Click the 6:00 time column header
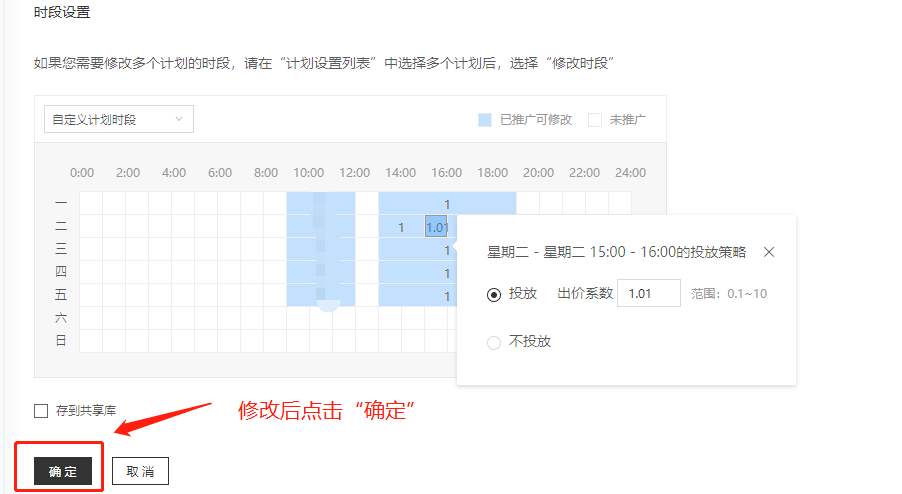The width and height of the screenshot is (902, 494). tap(220, 173)
